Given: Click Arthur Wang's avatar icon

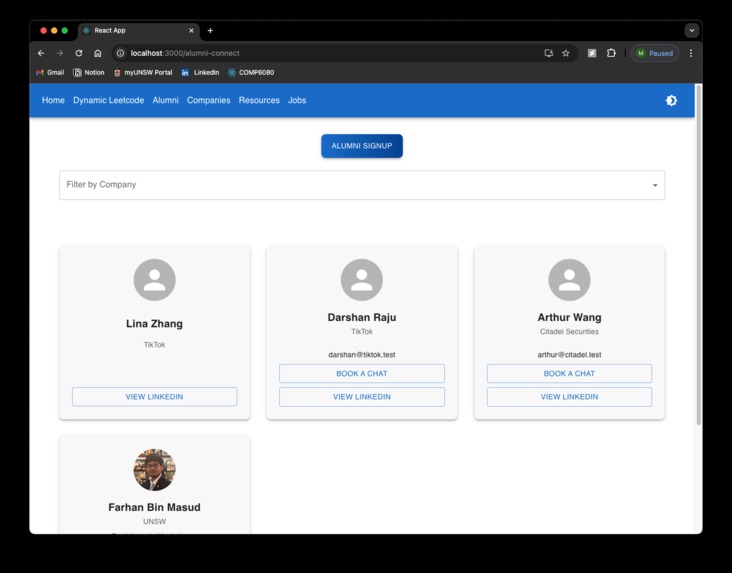Looking at the screenshot, I should 569,280.
